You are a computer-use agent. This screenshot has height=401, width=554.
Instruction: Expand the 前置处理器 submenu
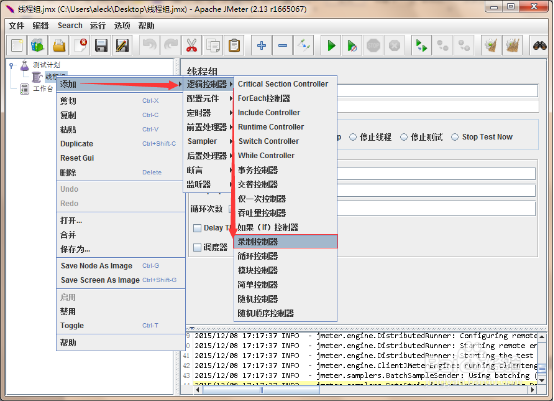208,127
